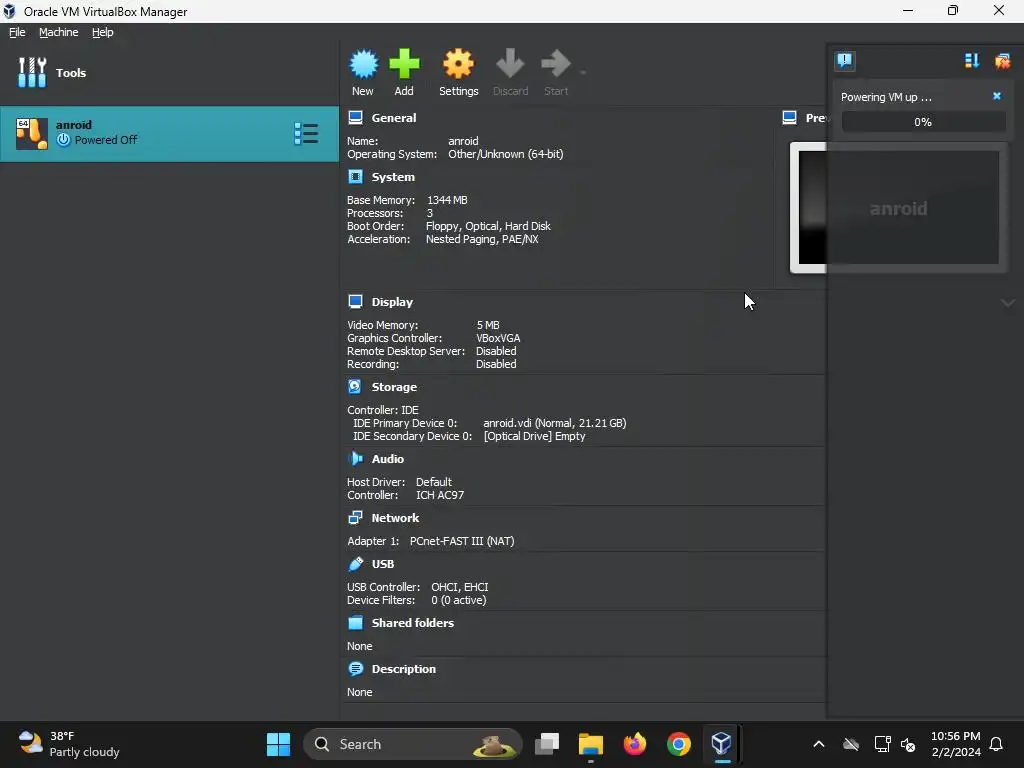This screenshot has height=768, width=1024.
Task: Click the anroid preview thumbnail
Action: click(898, 208)
